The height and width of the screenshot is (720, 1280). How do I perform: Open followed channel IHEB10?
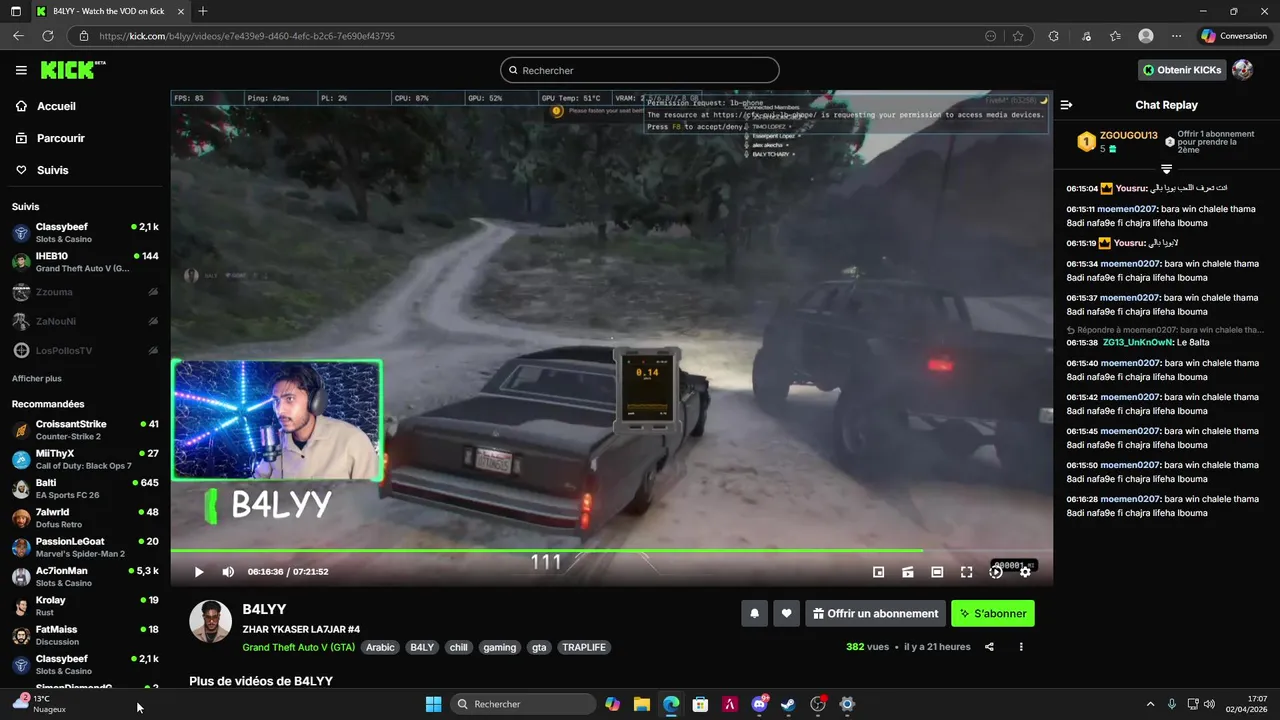(x=85, y=262)
